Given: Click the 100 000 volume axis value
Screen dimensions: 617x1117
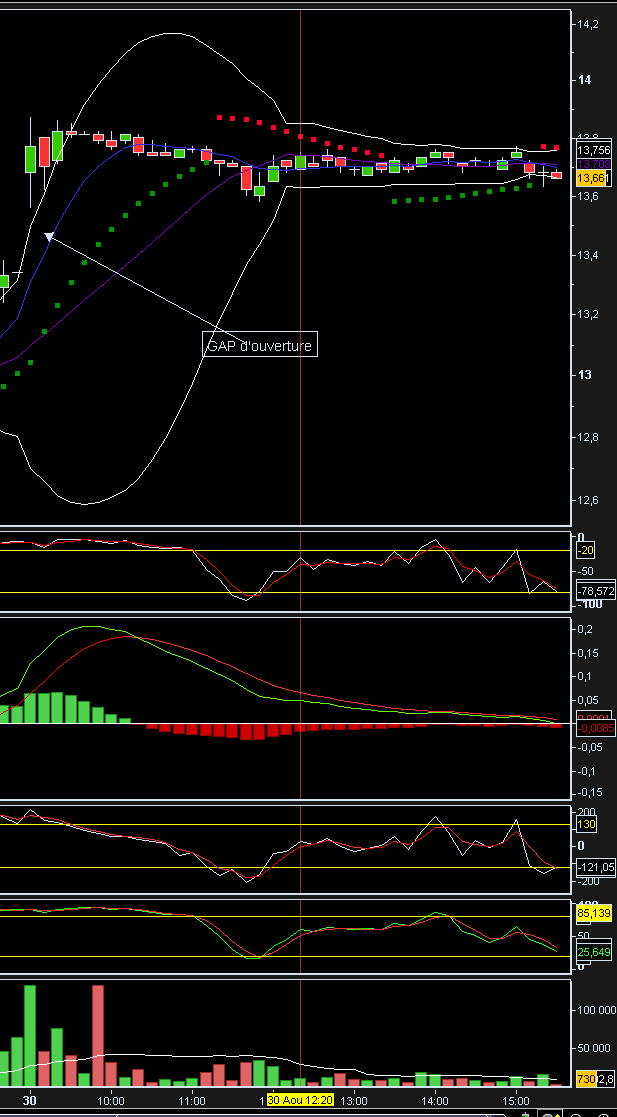Looking at the screenshot, I should tap(596, 1010).
